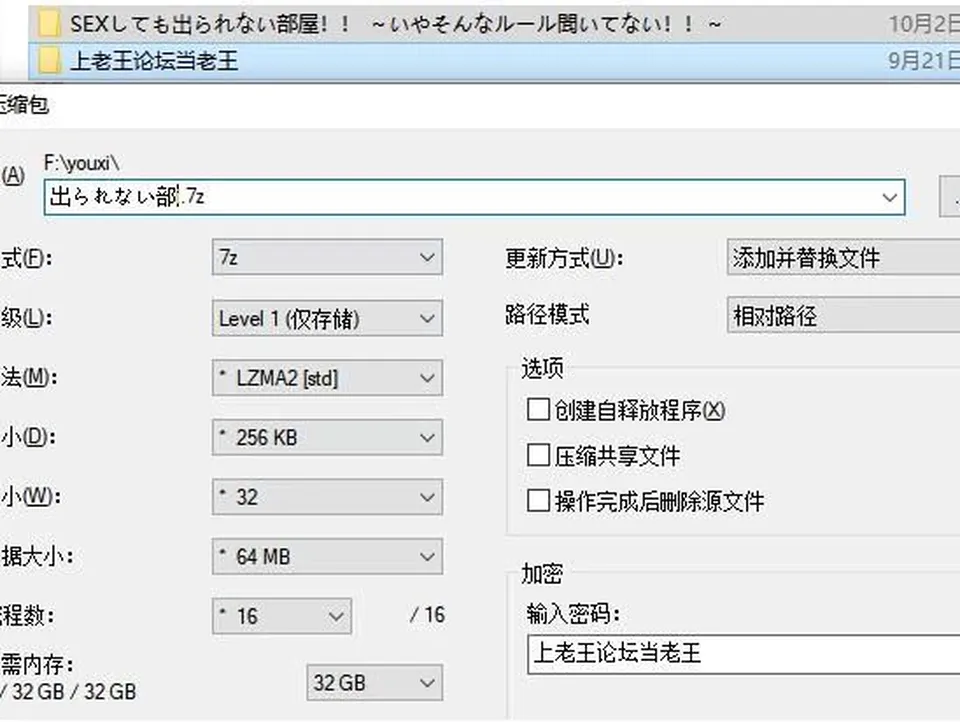Open the thread count 16 dropdown

(282, 616)
